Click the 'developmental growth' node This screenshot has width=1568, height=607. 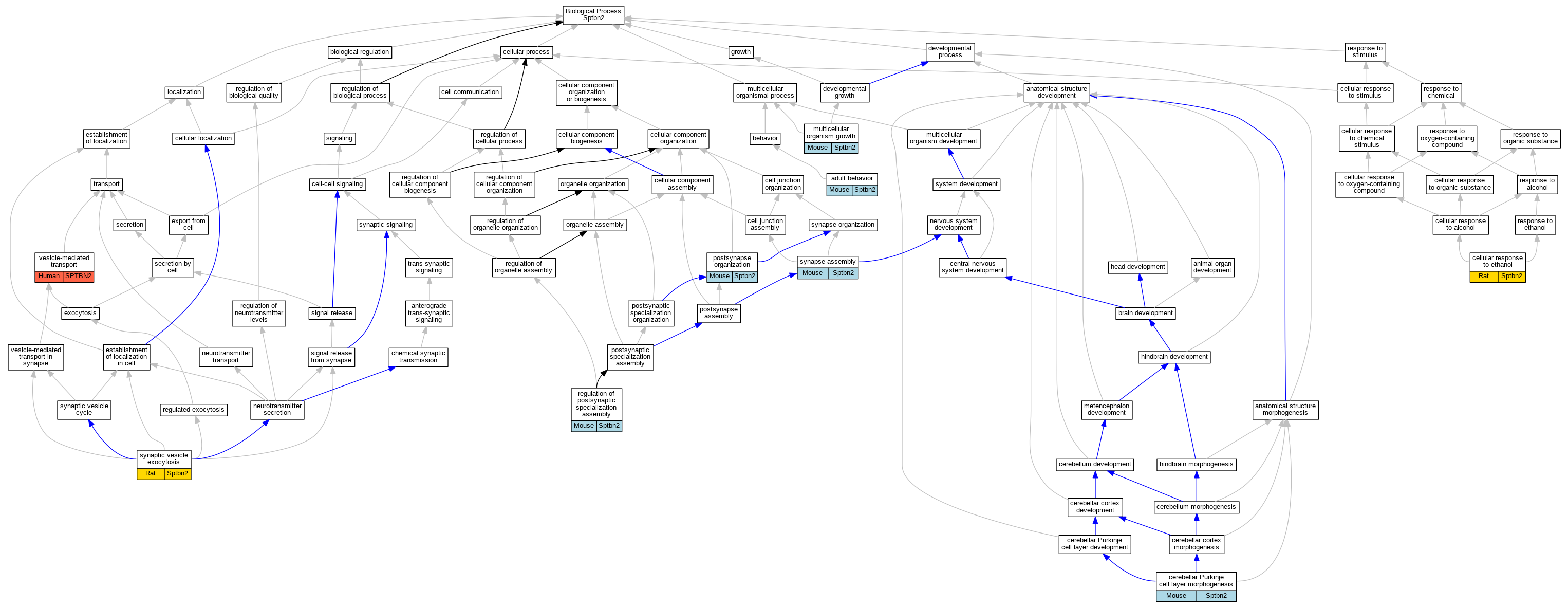[x=844, y=93]
